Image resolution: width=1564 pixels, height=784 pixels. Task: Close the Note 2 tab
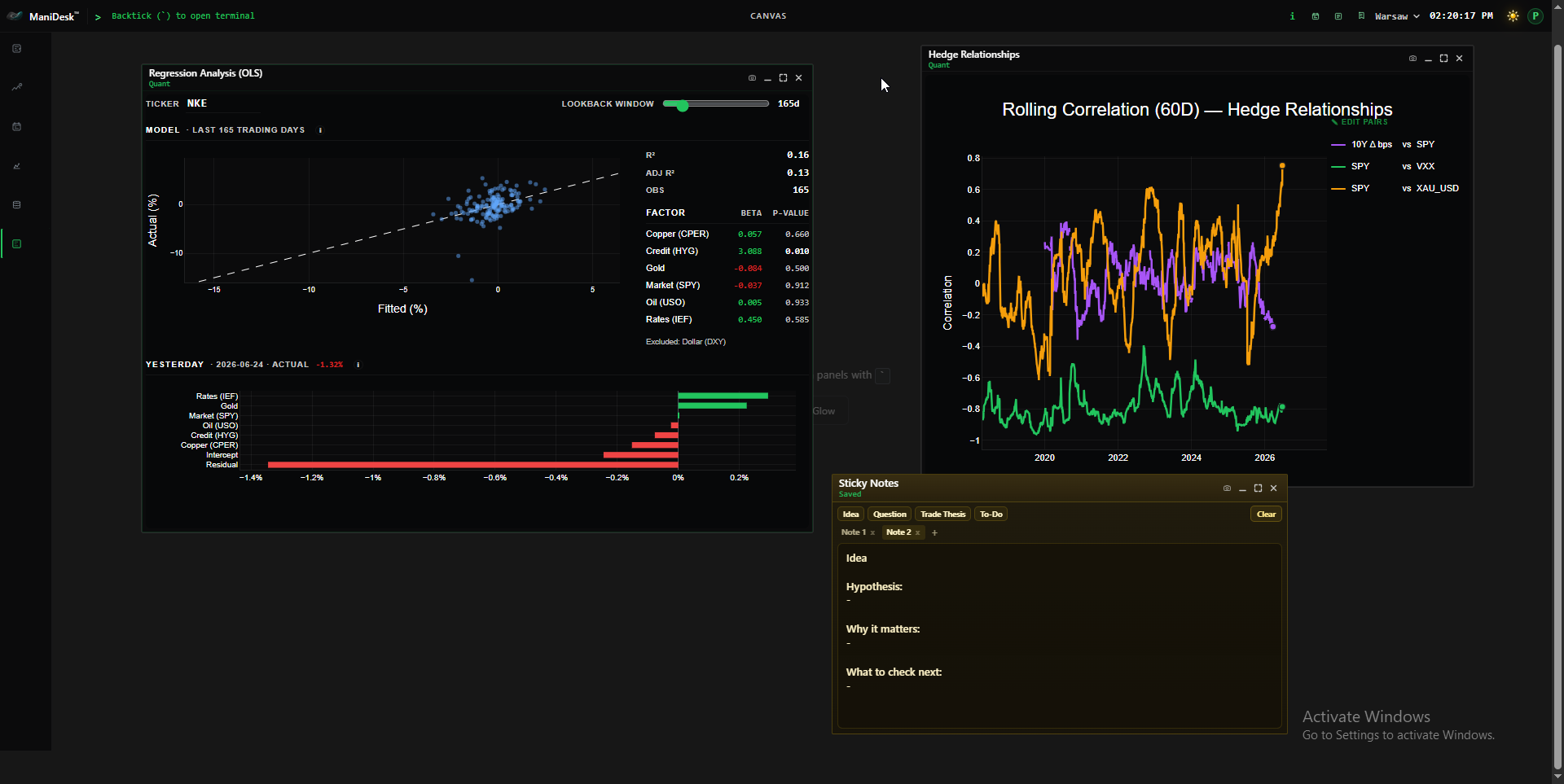click(x=917, y=533)
